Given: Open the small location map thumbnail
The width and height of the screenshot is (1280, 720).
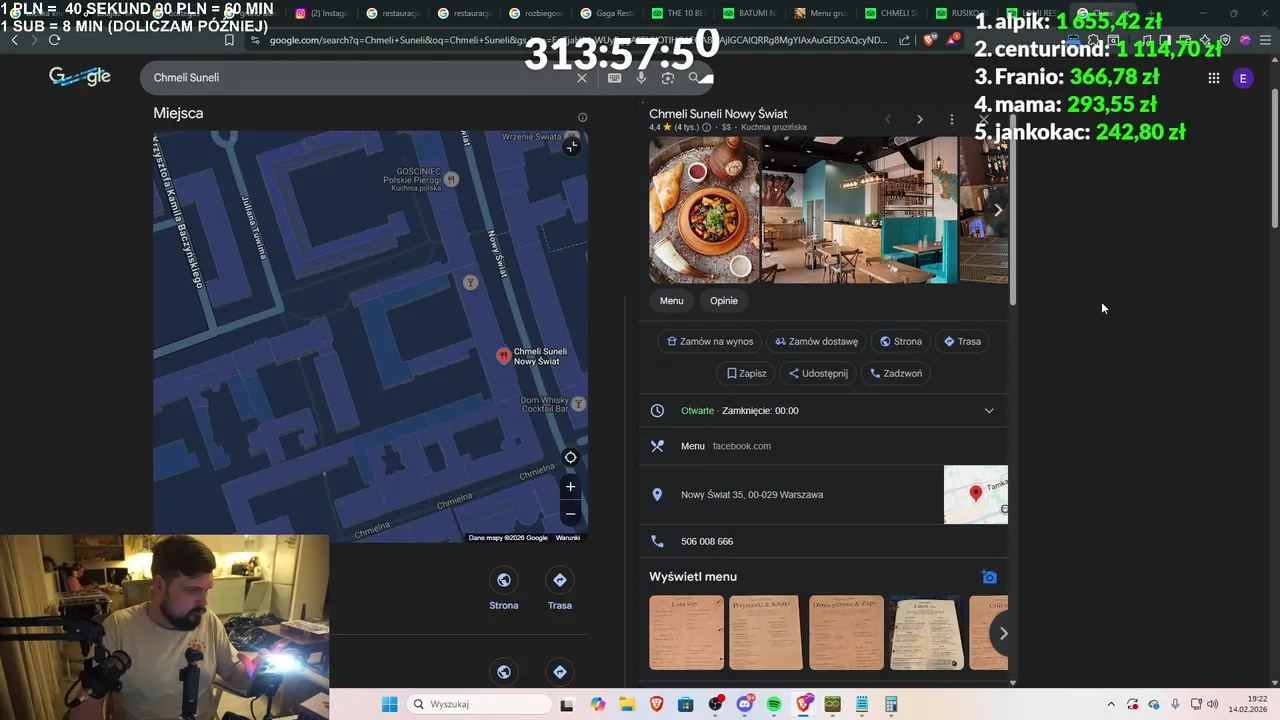Looking at the screenshot, I should [x=976, y=494].
